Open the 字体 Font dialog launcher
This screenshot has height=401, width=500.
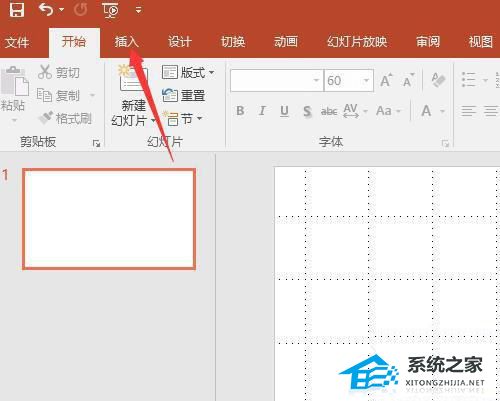[445, 144]
